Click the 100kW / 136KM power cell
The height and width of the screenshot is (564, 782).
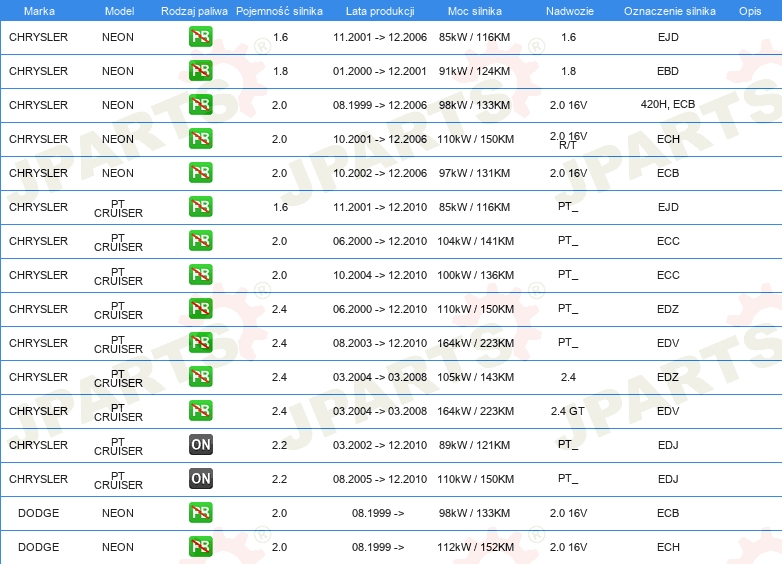[475, 275]
